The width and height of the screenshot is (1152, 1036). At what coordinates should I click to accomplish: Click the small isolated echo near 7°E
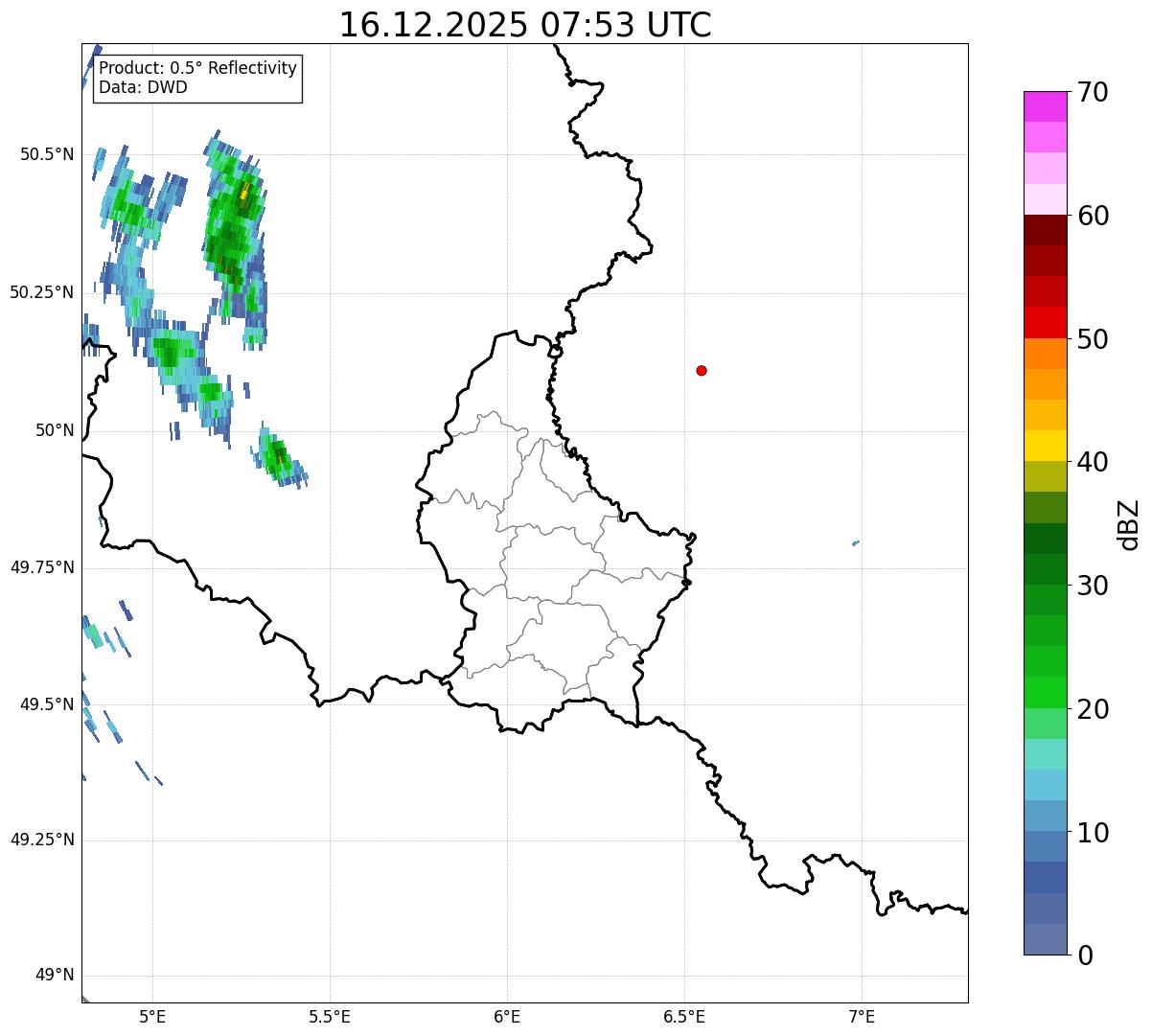tap(856, 543)
